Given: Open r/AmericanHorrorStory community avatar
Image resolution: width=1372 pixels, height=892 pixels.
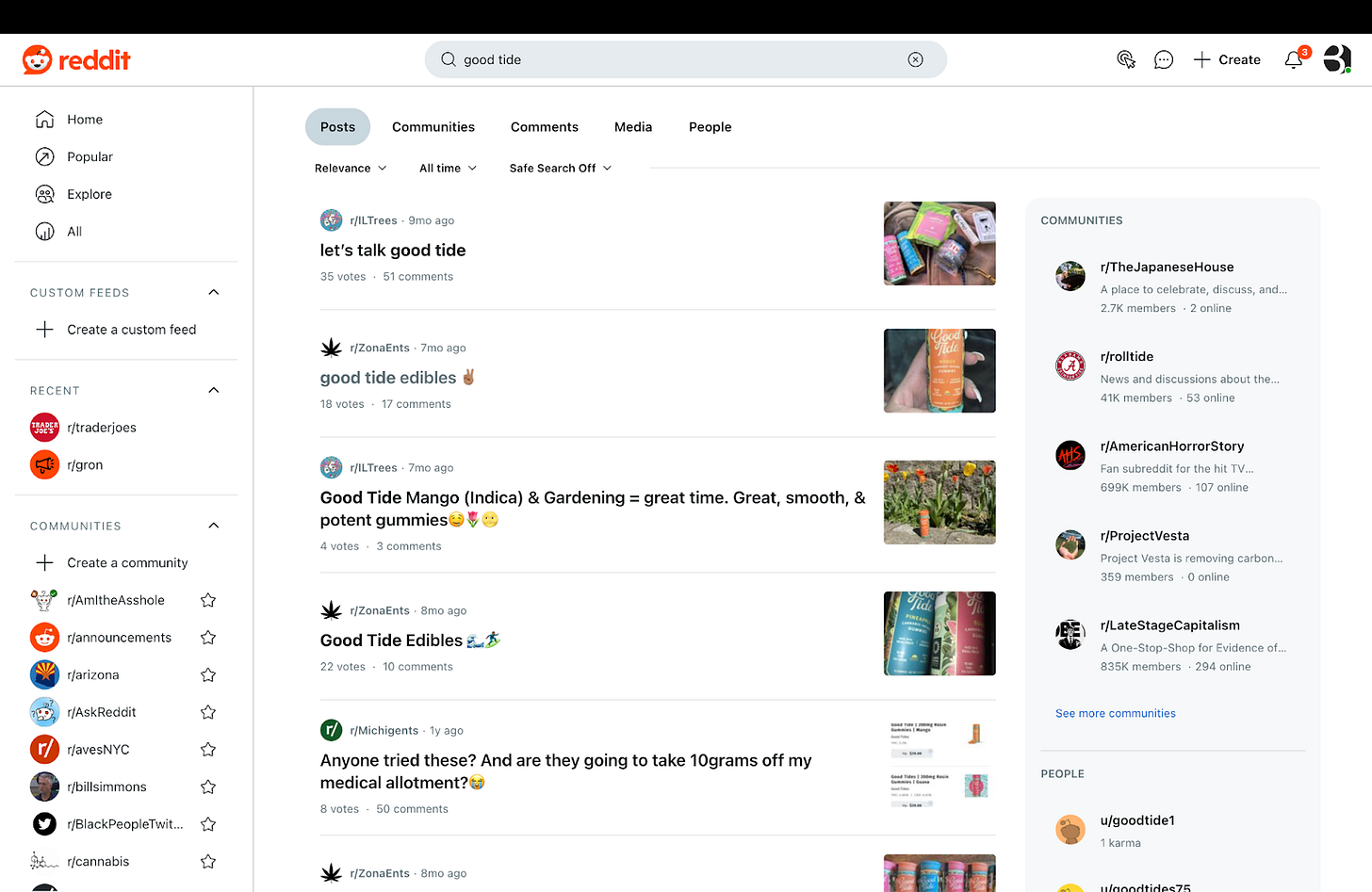Looking at the screenshot, I should coord(1070,455).
